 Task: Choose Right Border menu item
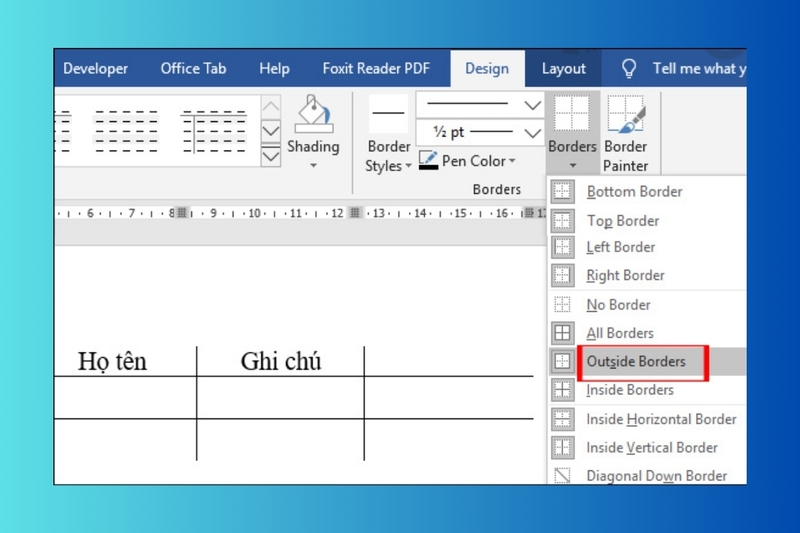point(647,275)
